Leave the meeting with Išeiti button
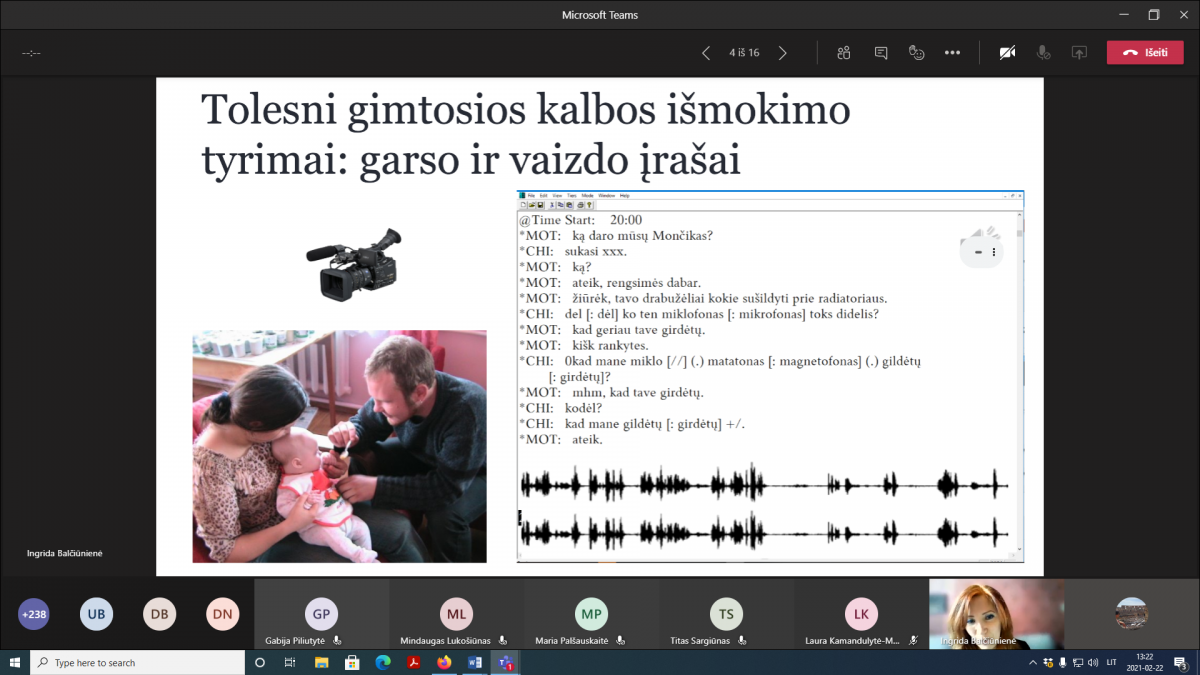Viewport: 1200px width, 675px height. (x=1144, y=52)
